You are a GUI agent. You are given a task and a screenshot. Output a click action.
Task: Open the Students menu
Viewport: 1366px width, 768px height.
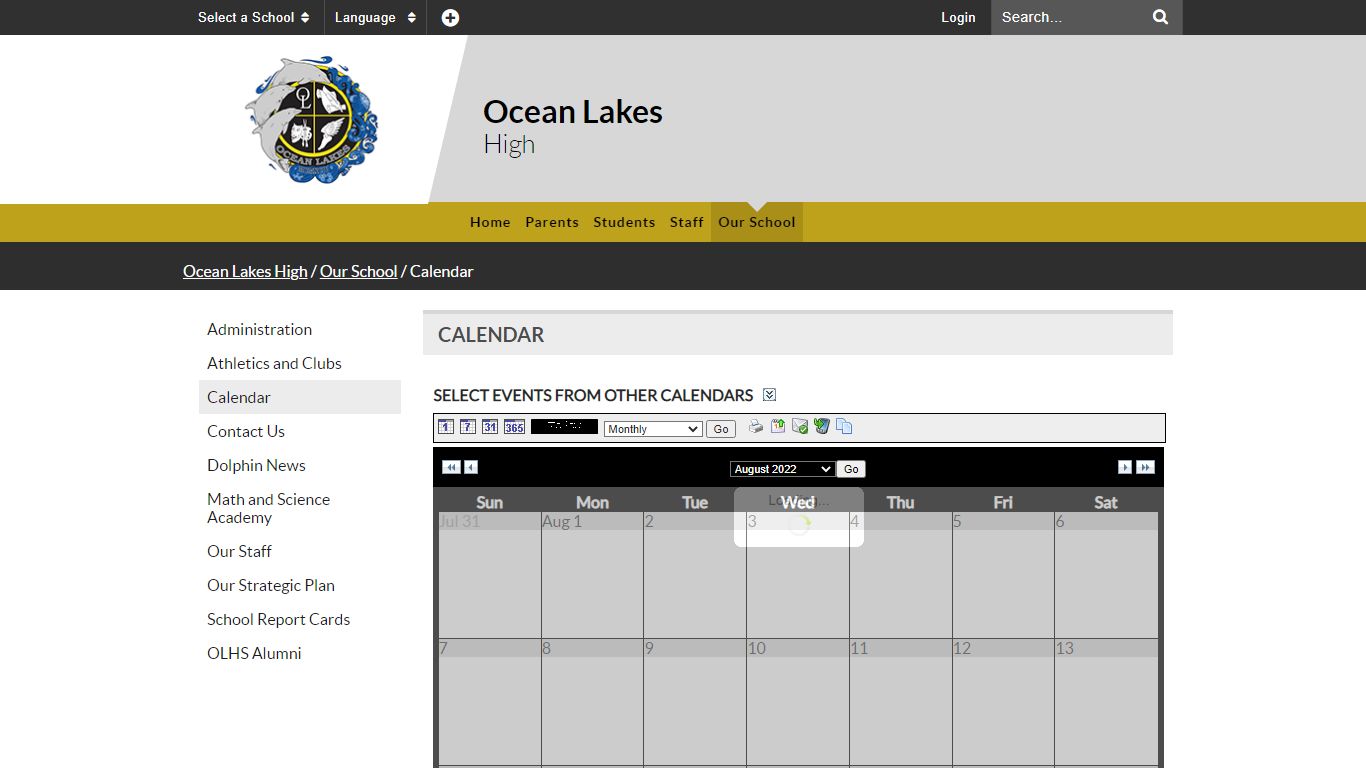tap(624, 222)
